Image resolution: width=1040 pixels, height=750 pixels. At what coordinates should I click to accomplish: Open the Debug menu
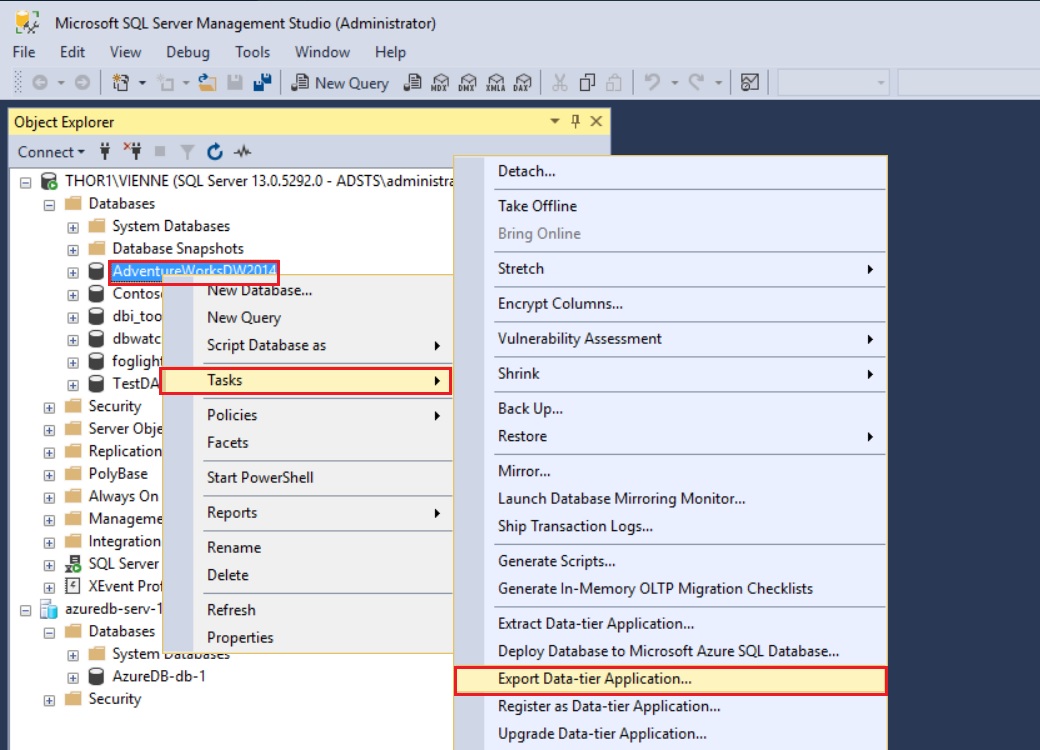click(x=188, y=52)
